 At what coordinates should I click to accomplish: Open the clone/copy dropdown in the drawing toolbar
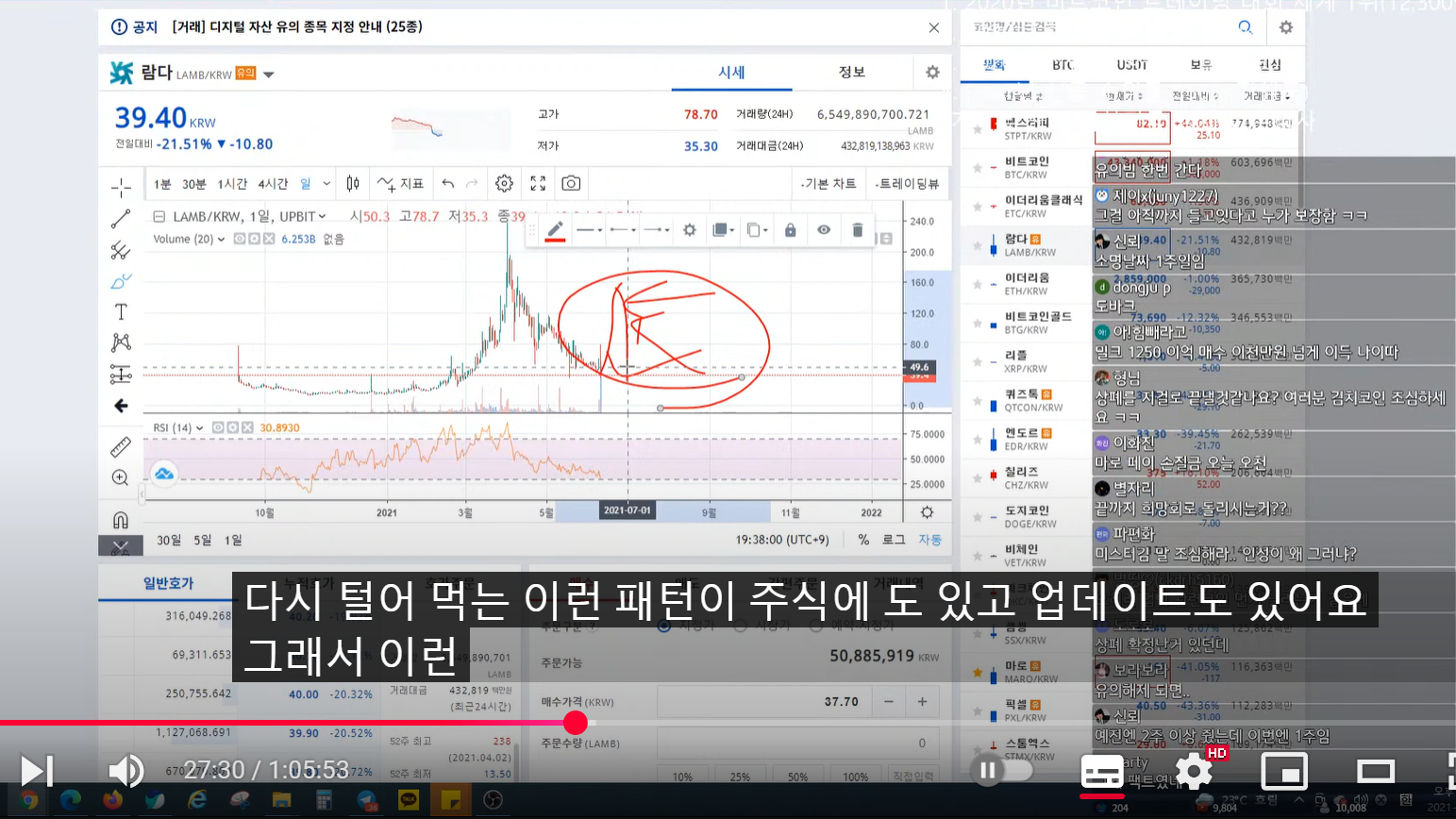757,229
